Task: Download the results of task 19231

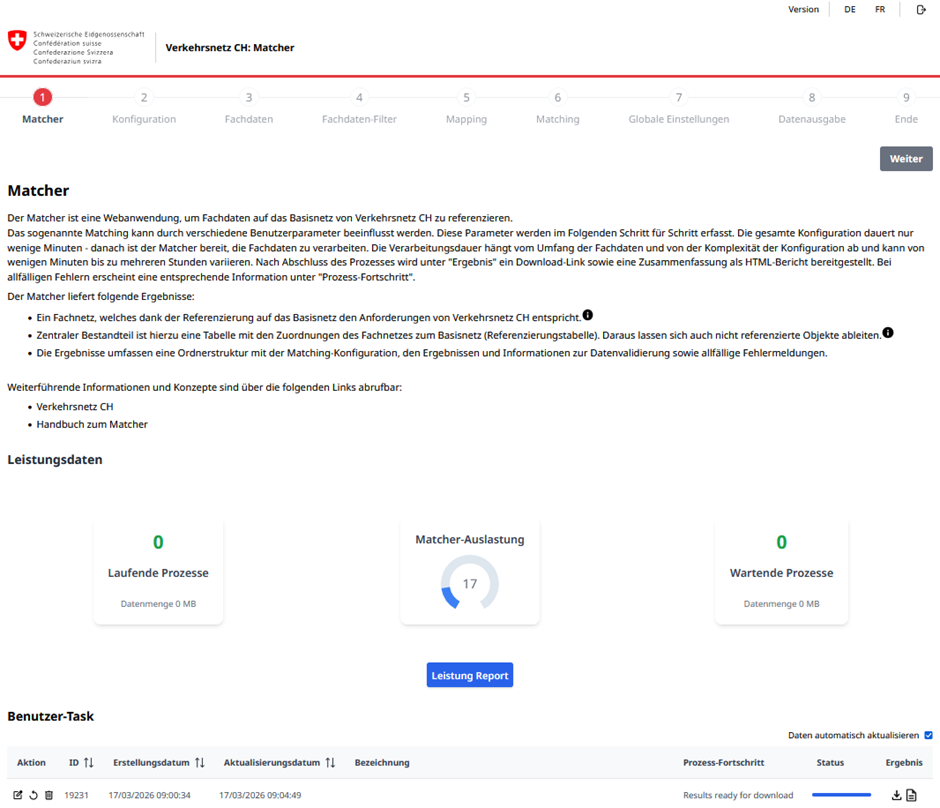Action: [897, 795]
